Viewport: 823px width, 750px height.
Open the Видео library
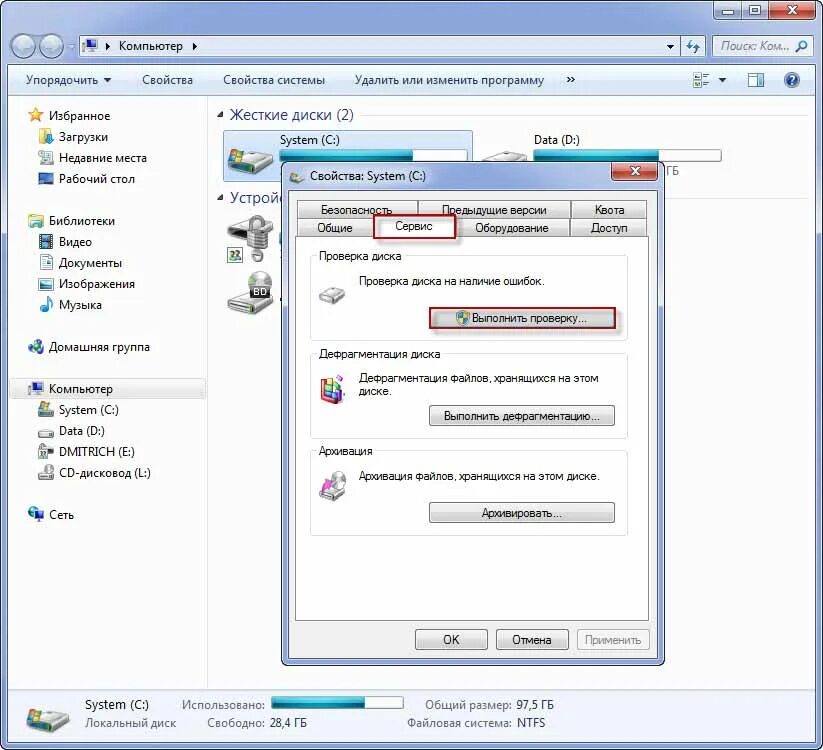click(x=65, y=242)
